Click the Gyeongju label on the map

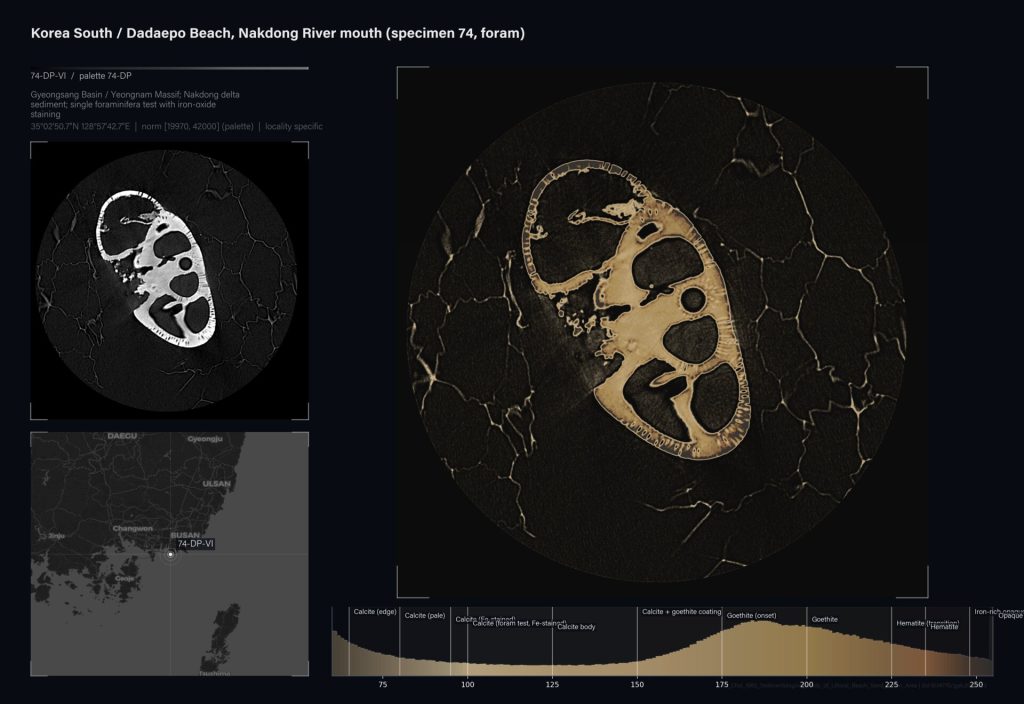(x=205, y=439)
